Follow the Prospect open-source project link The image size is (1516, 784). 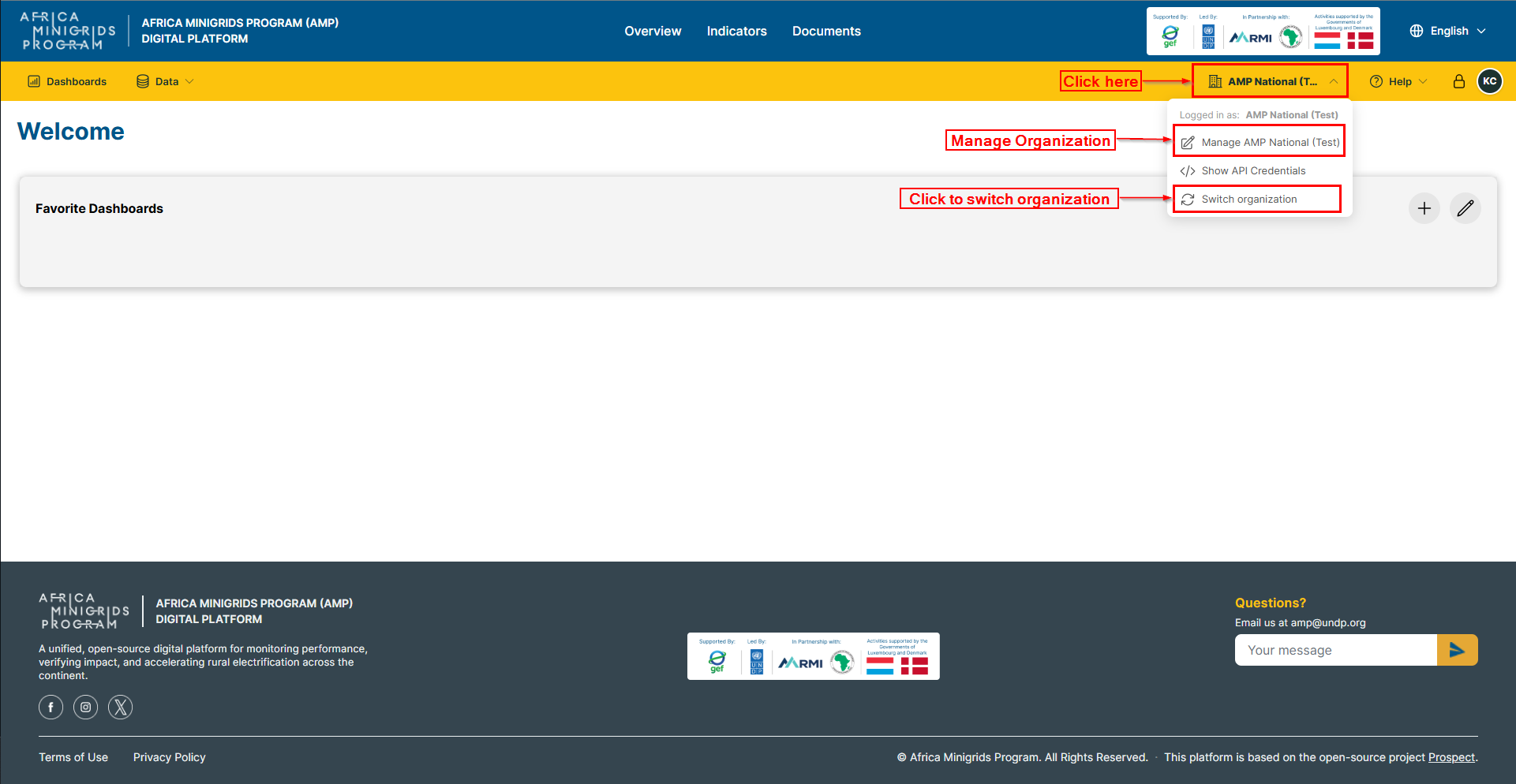click(1451, 757)
